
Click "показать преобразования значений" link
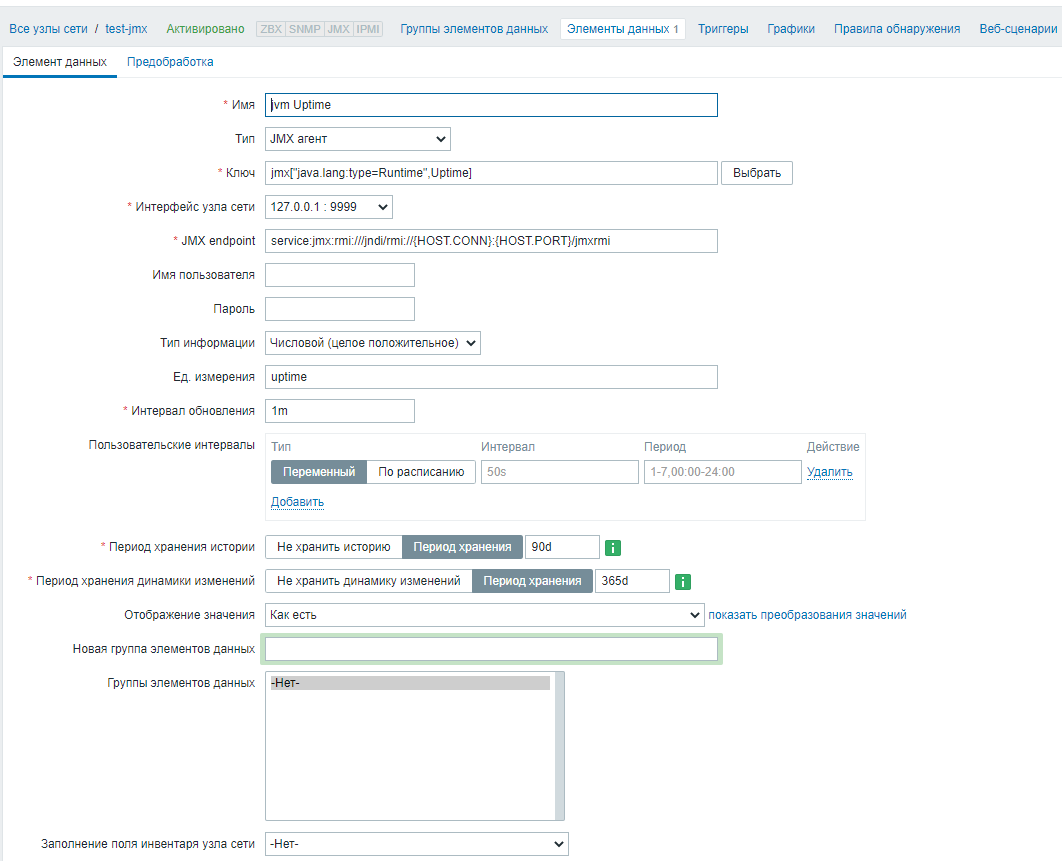coord(807,615)
